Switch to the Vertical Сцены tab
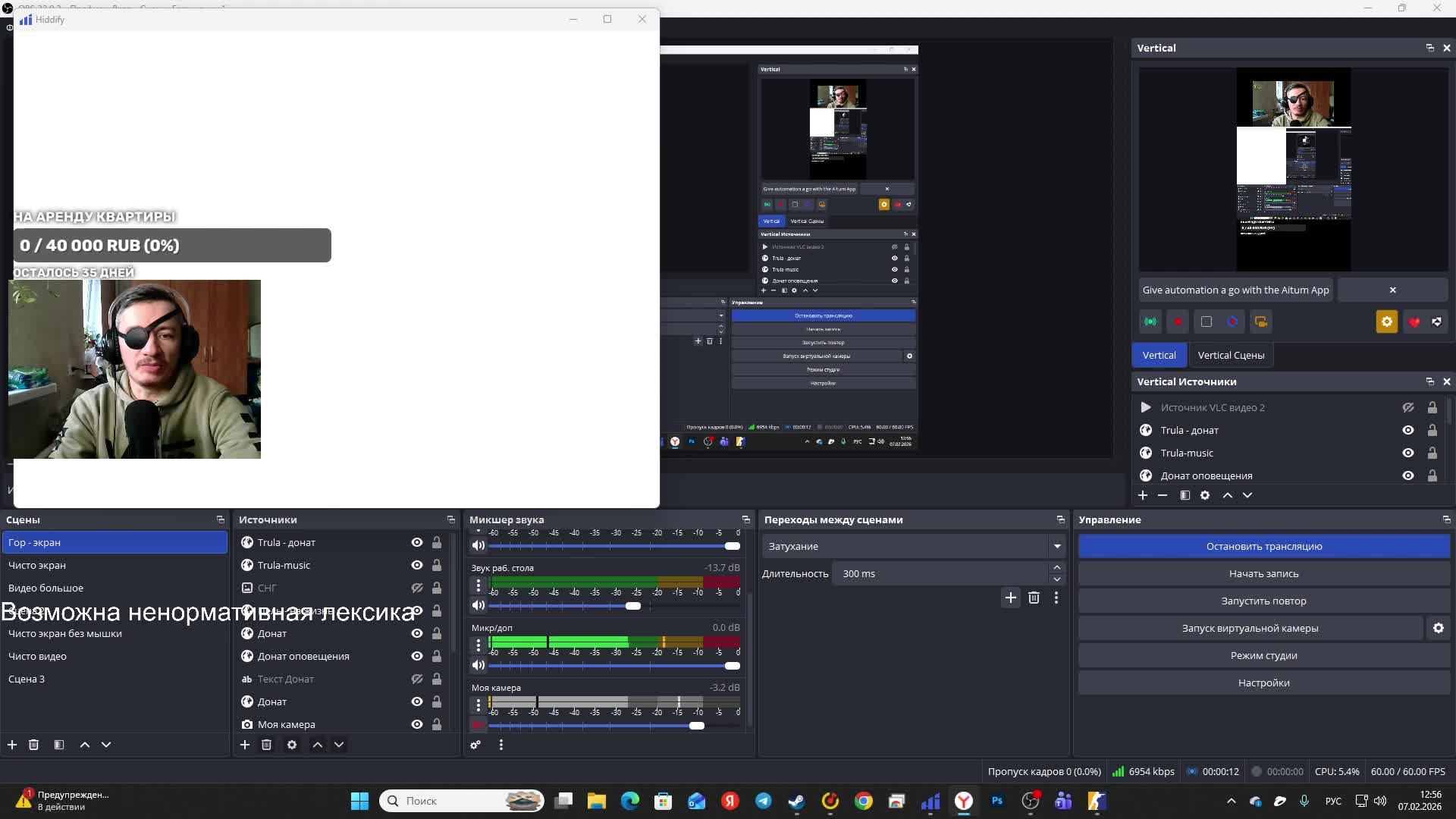 pyautogui.click(x=1230, y=355)
